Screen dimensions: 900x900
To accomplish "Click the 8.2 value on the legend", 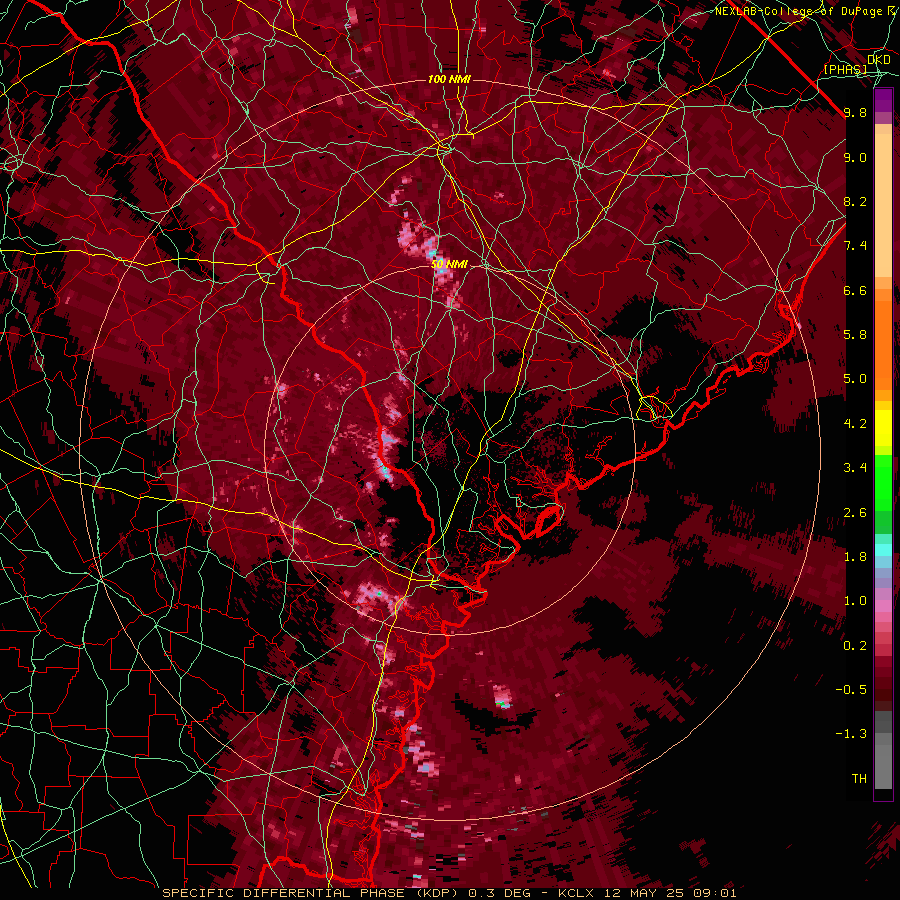I will coord(855,201).
